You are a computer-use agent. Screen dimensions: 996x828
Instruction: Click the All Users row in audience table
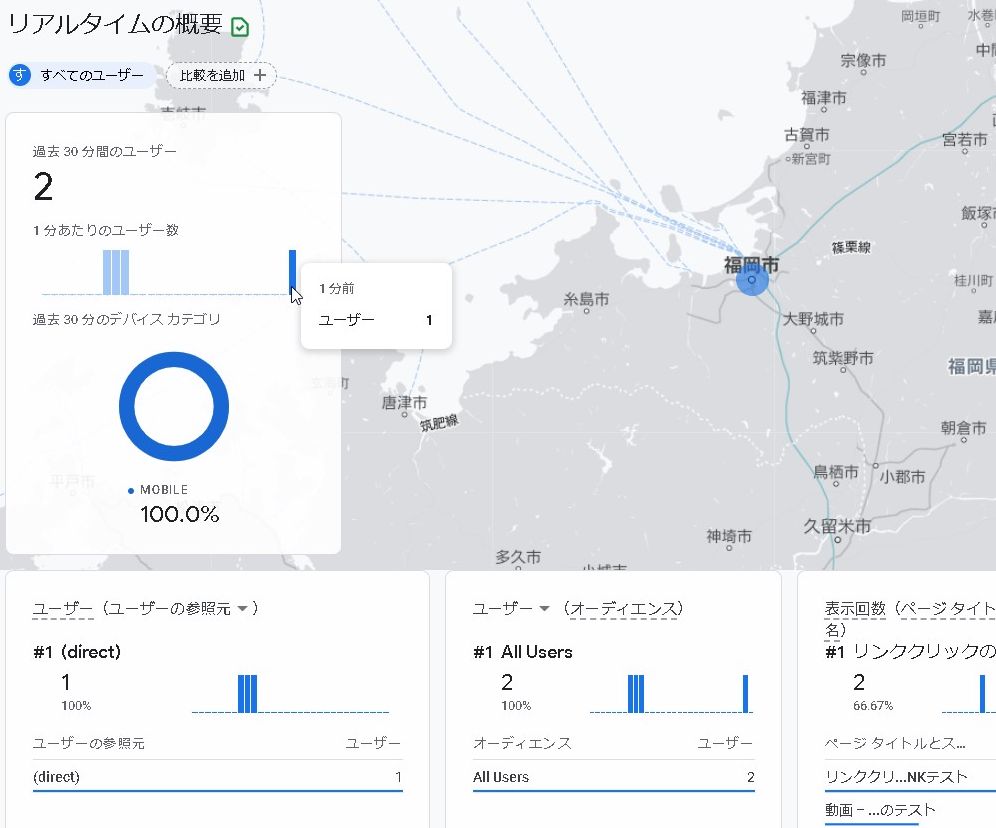(x=613, y=777)
